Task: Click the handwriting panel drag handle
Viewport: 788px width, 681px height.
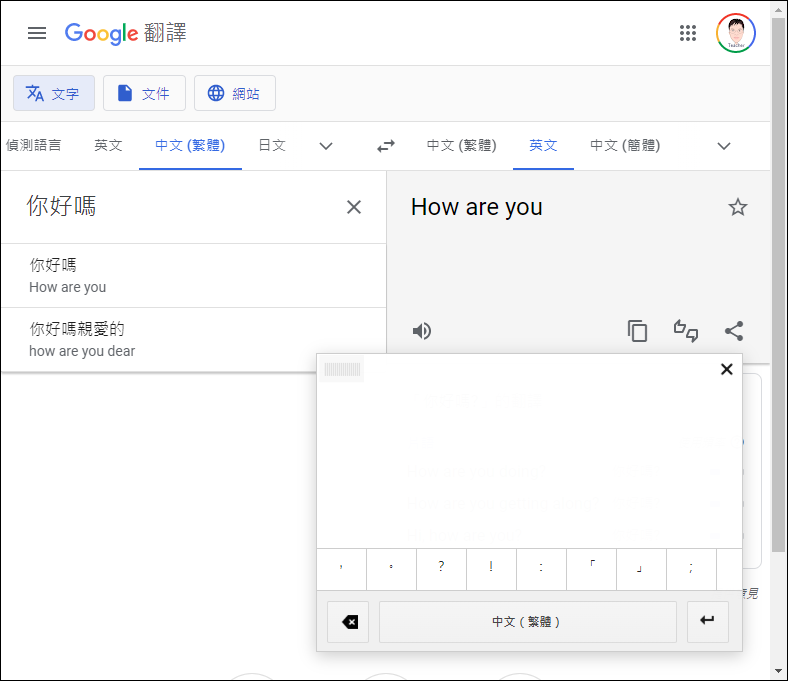Action: click(342, 369)
